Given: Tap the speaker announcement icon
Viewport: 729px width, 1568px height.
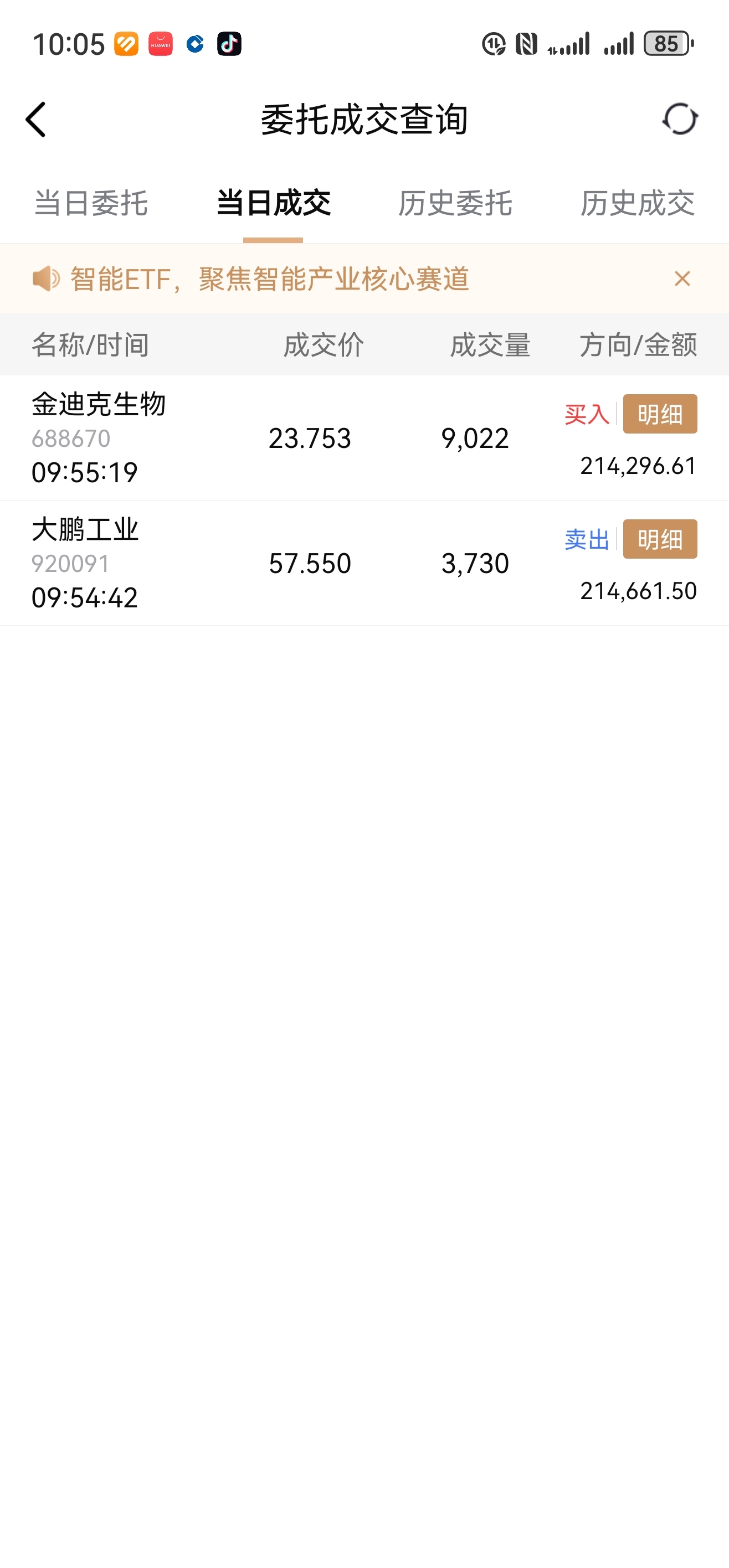Looking at the screenshot, I should pyautogui.click(x=45, y=279).
